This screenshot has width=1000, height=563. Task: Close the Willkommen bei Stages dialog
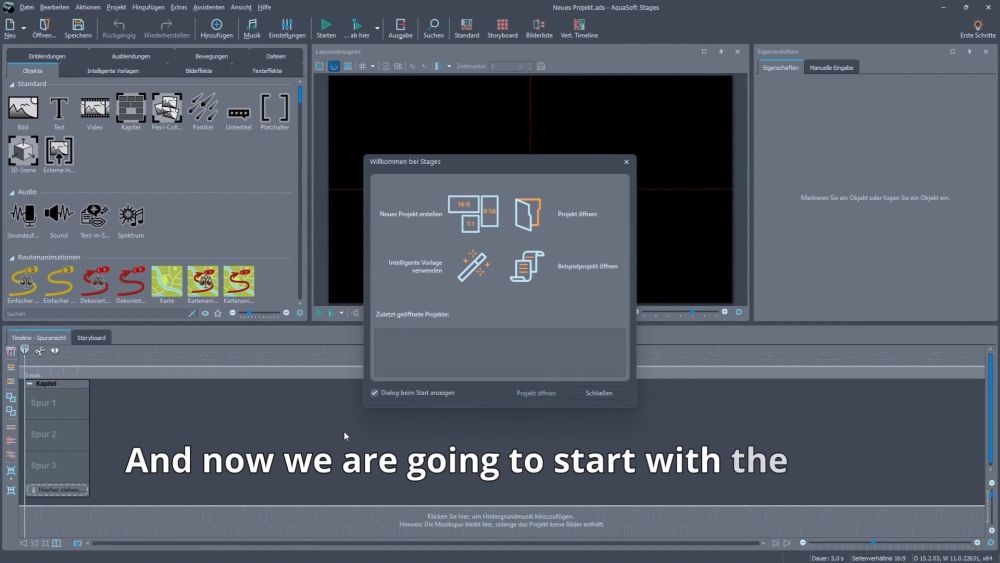(626, 162)
